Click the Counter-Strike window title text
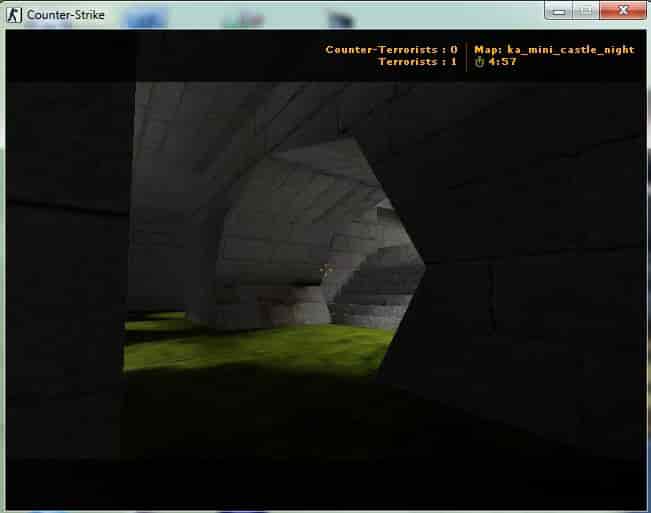 (66, 15)
